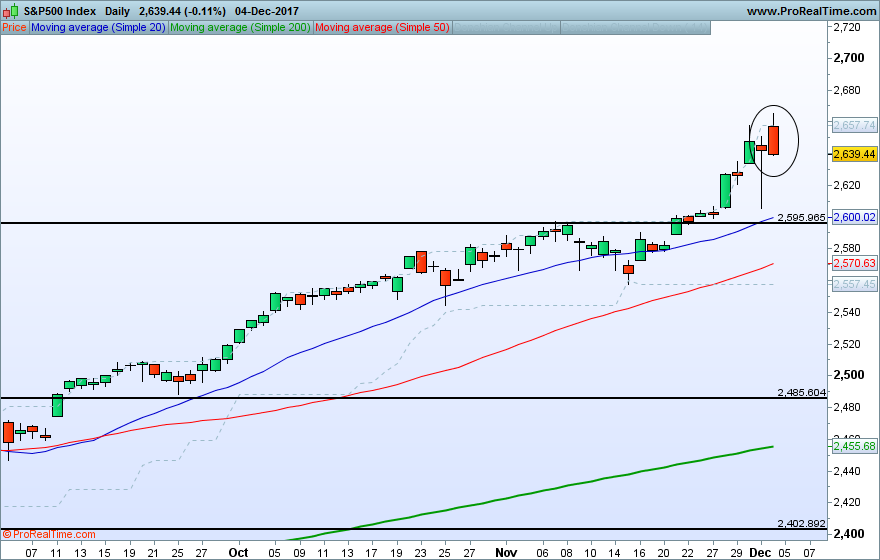The width and height of the screenshot is (880, 560).
Task: Click the S&P500 Index title text
Action: 59,11
